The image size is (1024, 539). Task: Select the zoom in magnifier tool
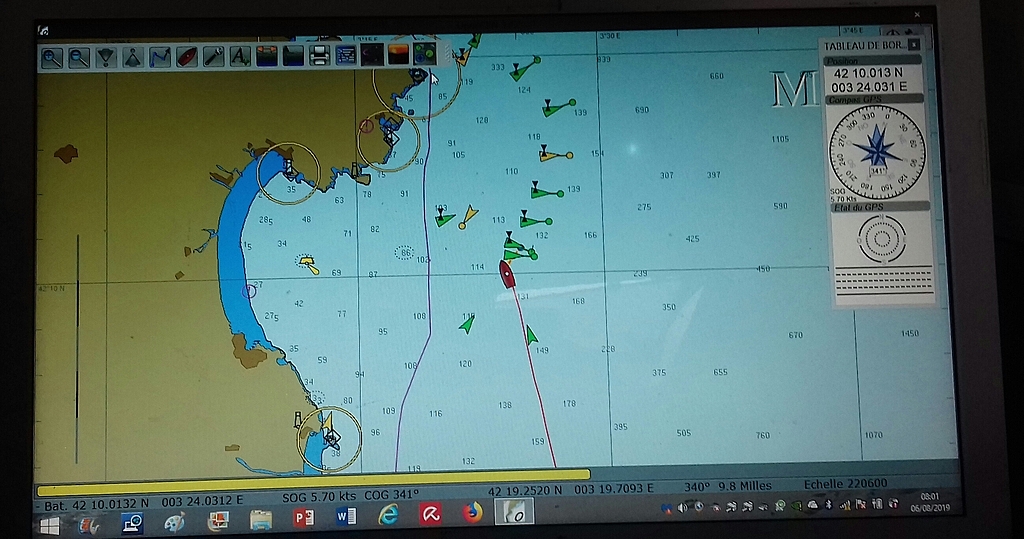[52, 57]
